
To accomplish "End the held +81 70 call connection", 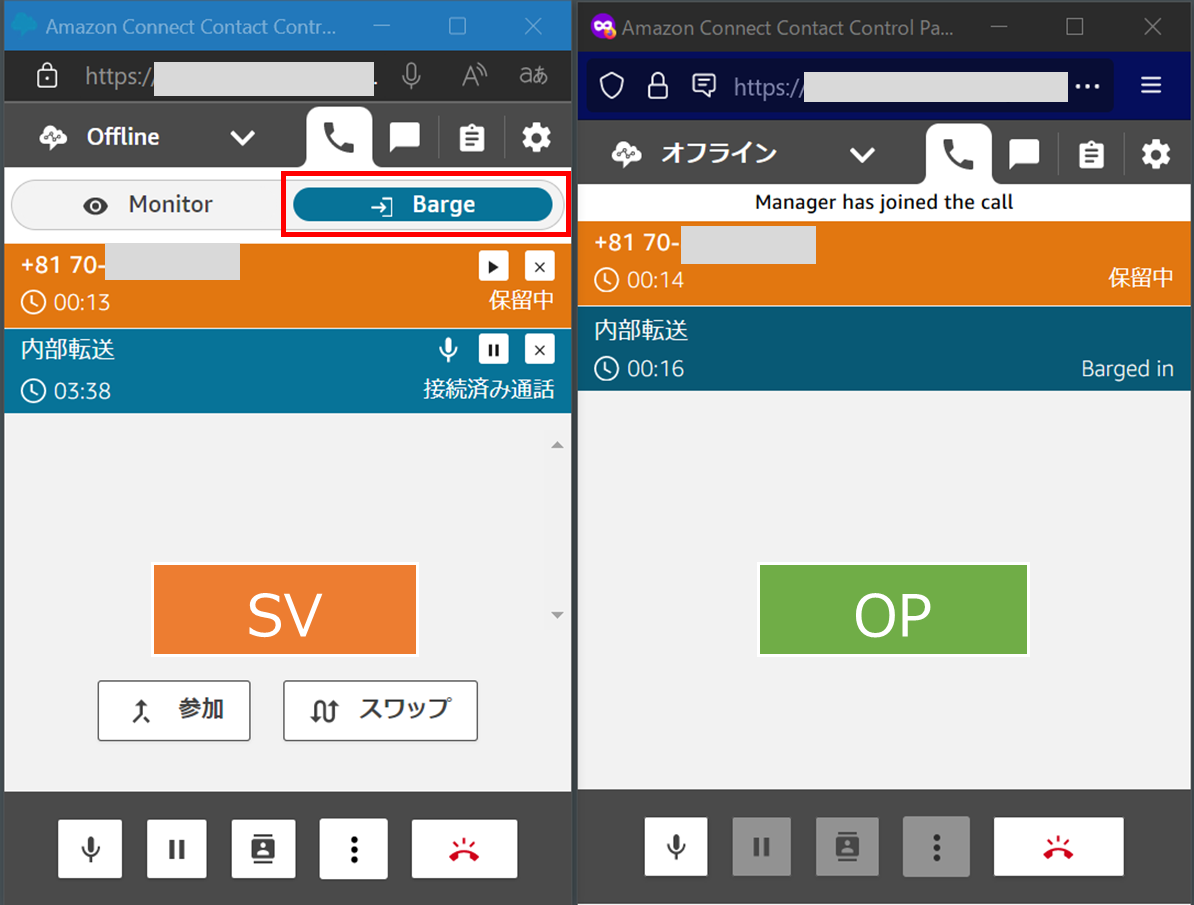I will (540, 267).
